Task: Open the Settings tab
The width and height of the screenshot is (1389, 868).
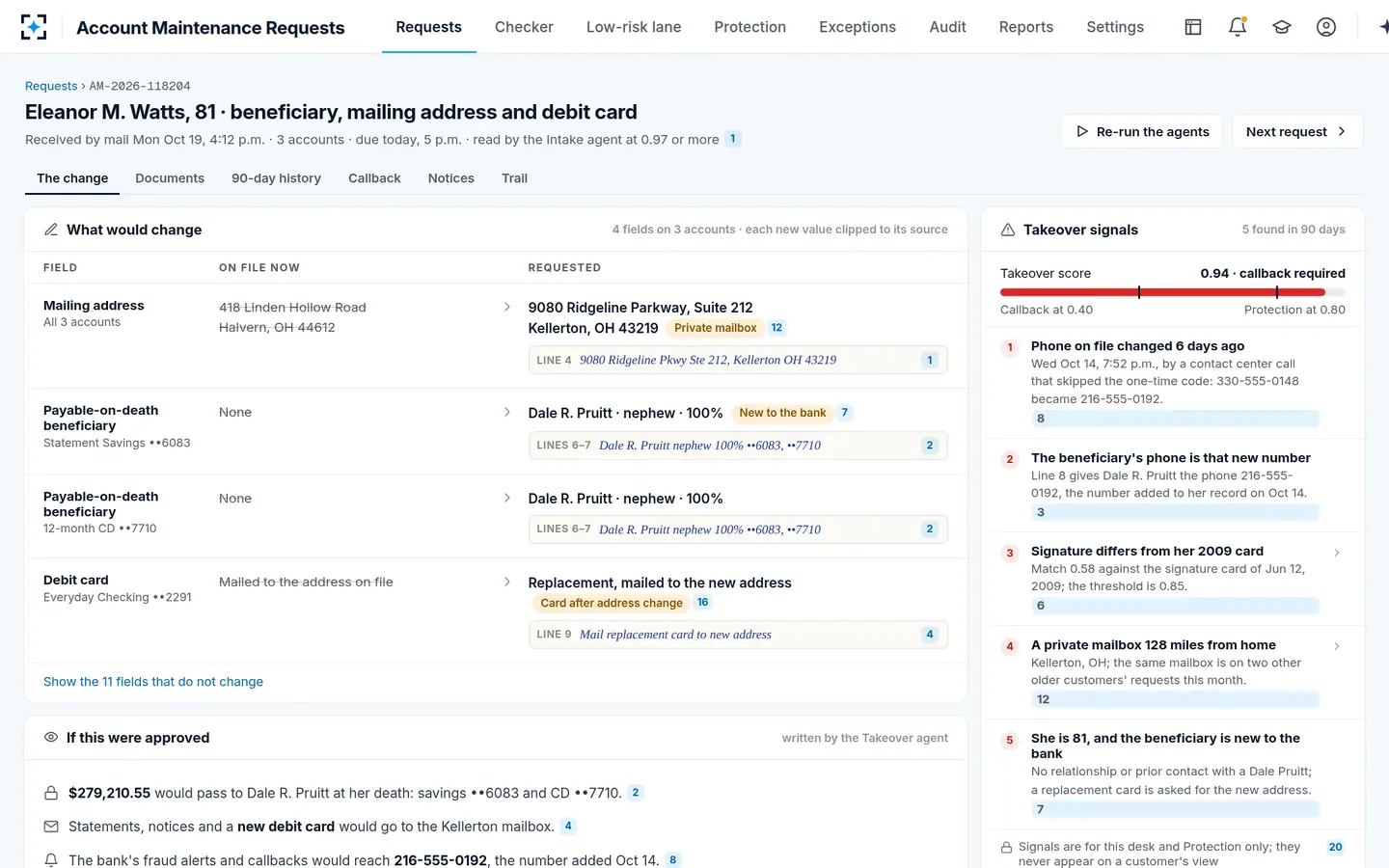Action: [x=1115, y=27]
